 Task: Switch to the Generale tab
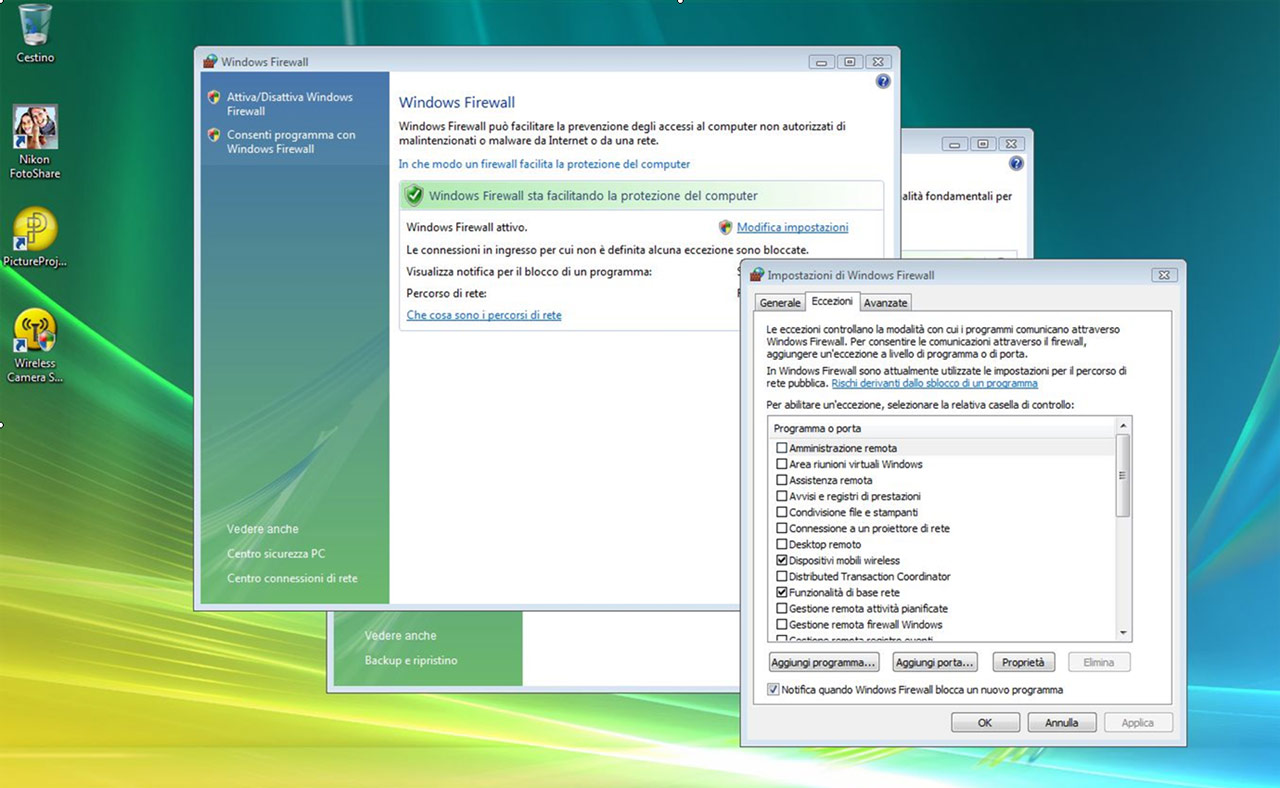780,302
